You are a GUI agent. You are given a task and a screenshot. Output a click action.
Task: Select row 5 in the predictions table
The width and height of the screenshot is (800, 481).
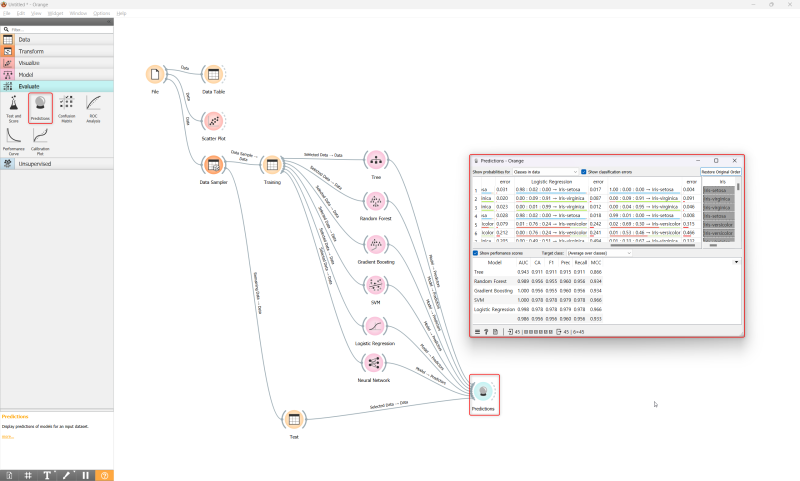pos(587,224)
